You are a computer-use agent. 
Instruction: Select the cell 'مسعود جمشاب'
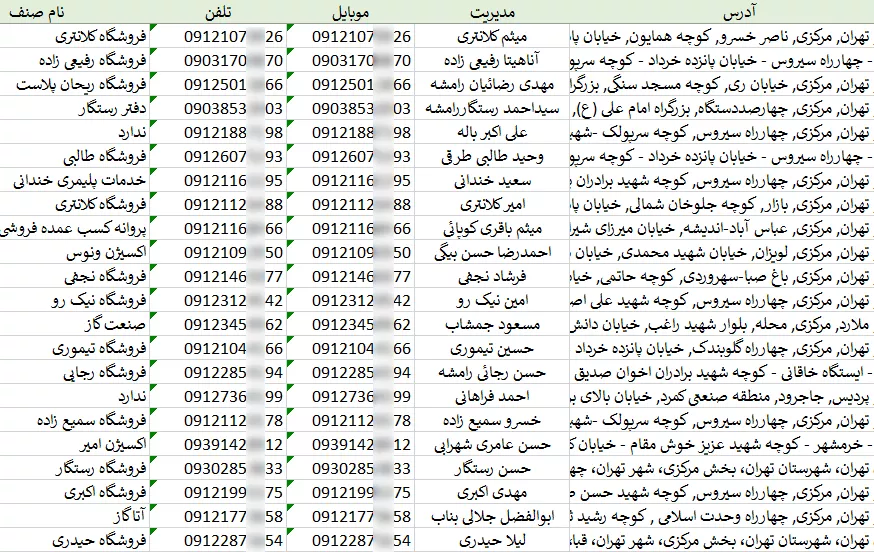click(492, 324)
